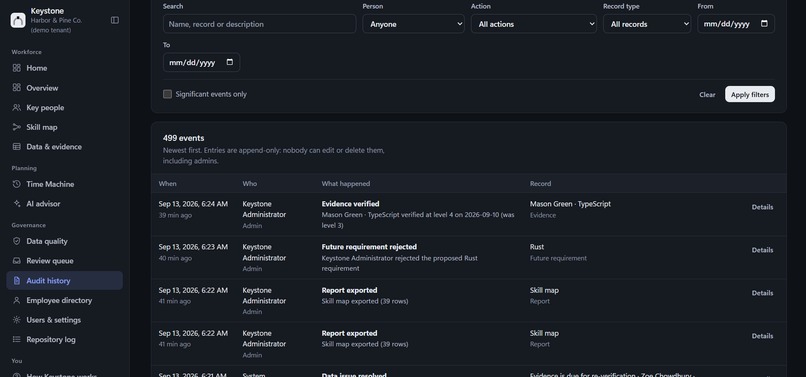Screen dimensions: 806x377
Task: Click Clear to reset filters
Action: (707, 95)
